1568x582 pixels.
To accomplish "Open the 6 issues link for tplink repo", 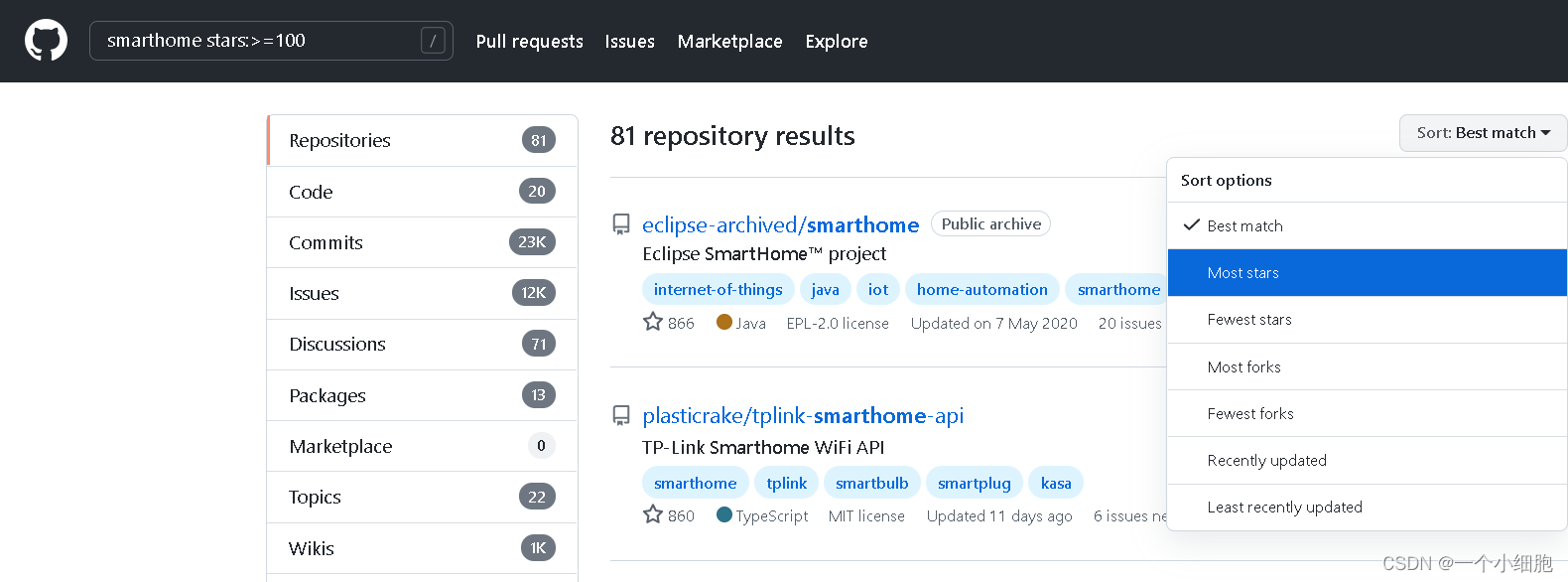I will pos(1129,515).
